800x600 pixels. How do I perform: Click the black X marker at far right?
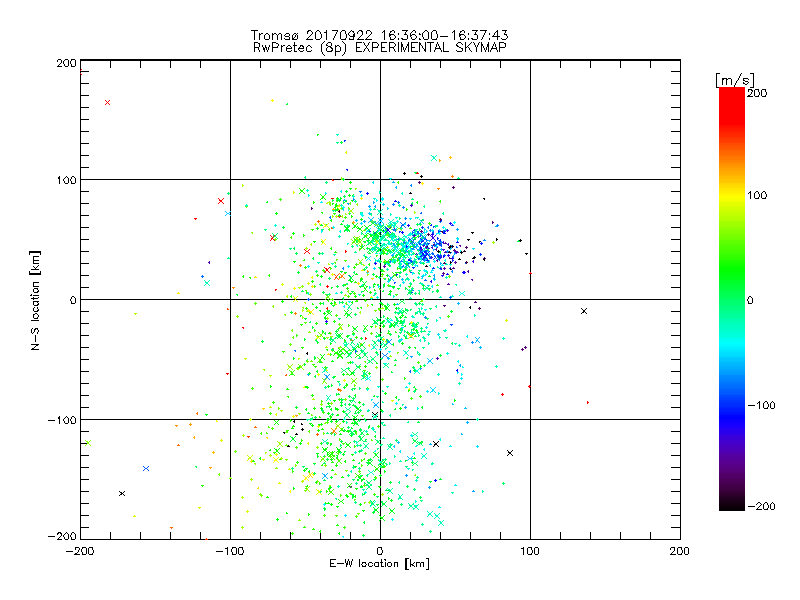click(x=584, y=311)
